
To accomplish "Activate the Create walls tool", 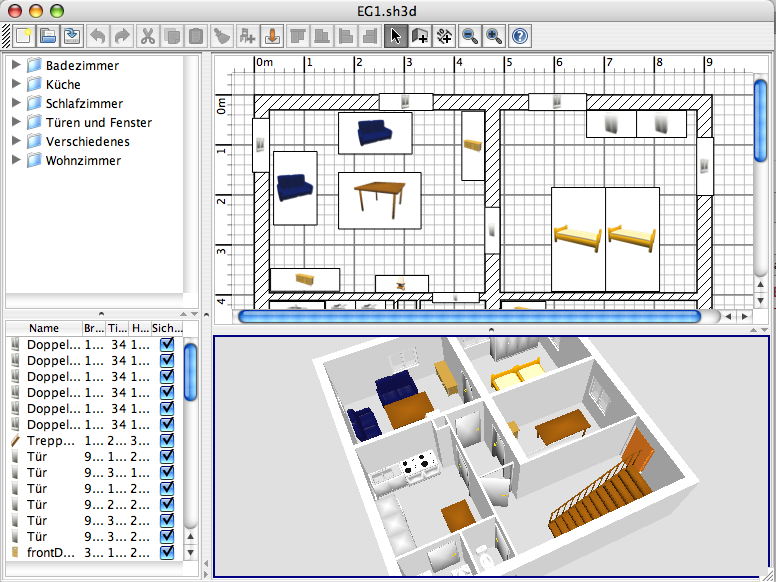I will pos(419,37).
